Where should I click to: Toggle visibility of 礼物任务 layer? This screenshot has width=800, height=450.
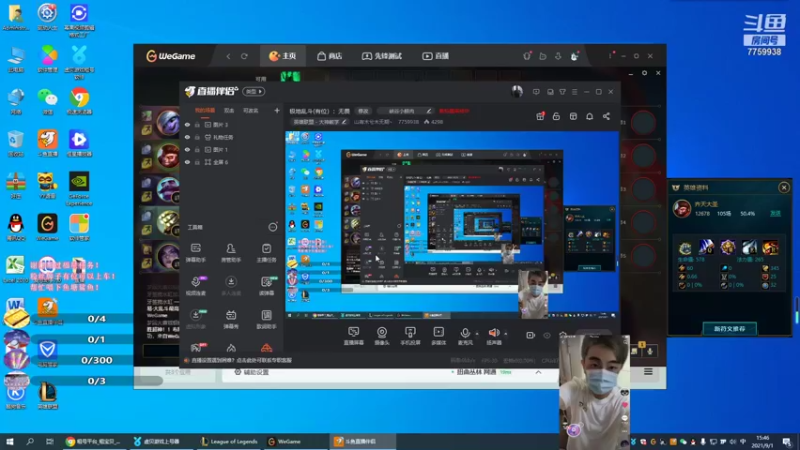tap(187, 137)
